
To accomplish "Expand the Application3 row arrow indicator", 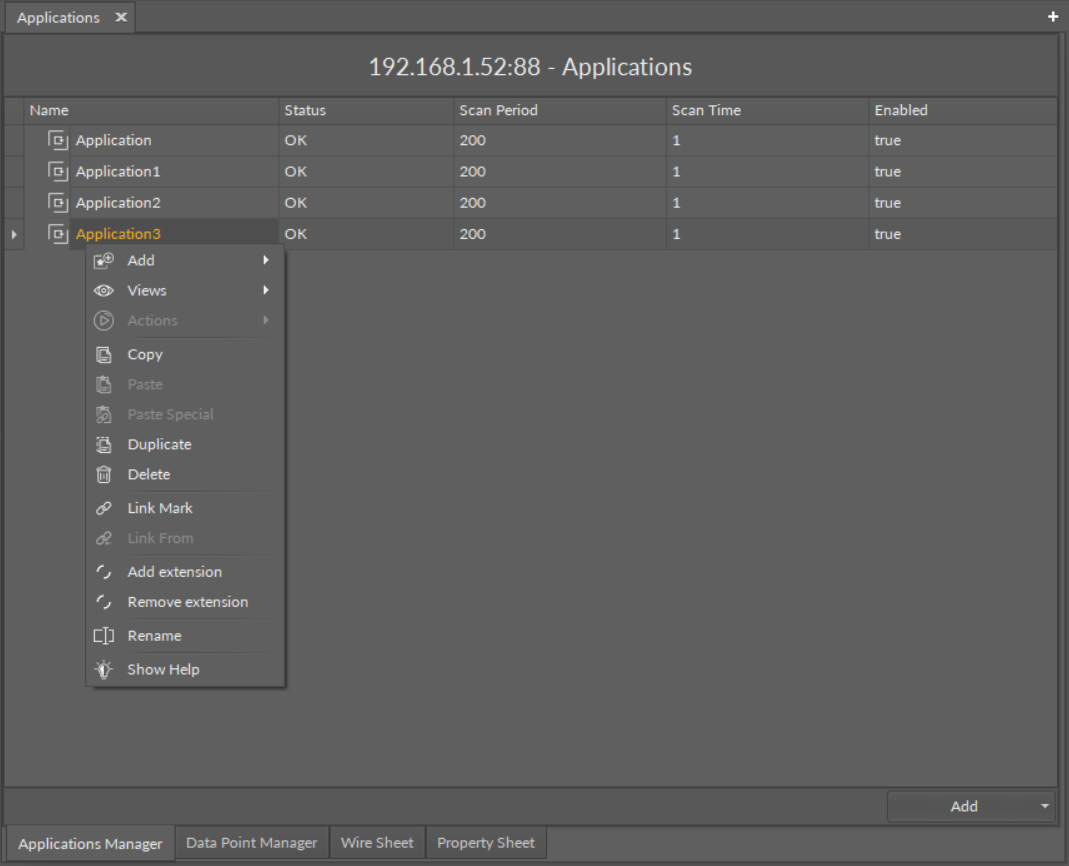I will pos(14,234).
